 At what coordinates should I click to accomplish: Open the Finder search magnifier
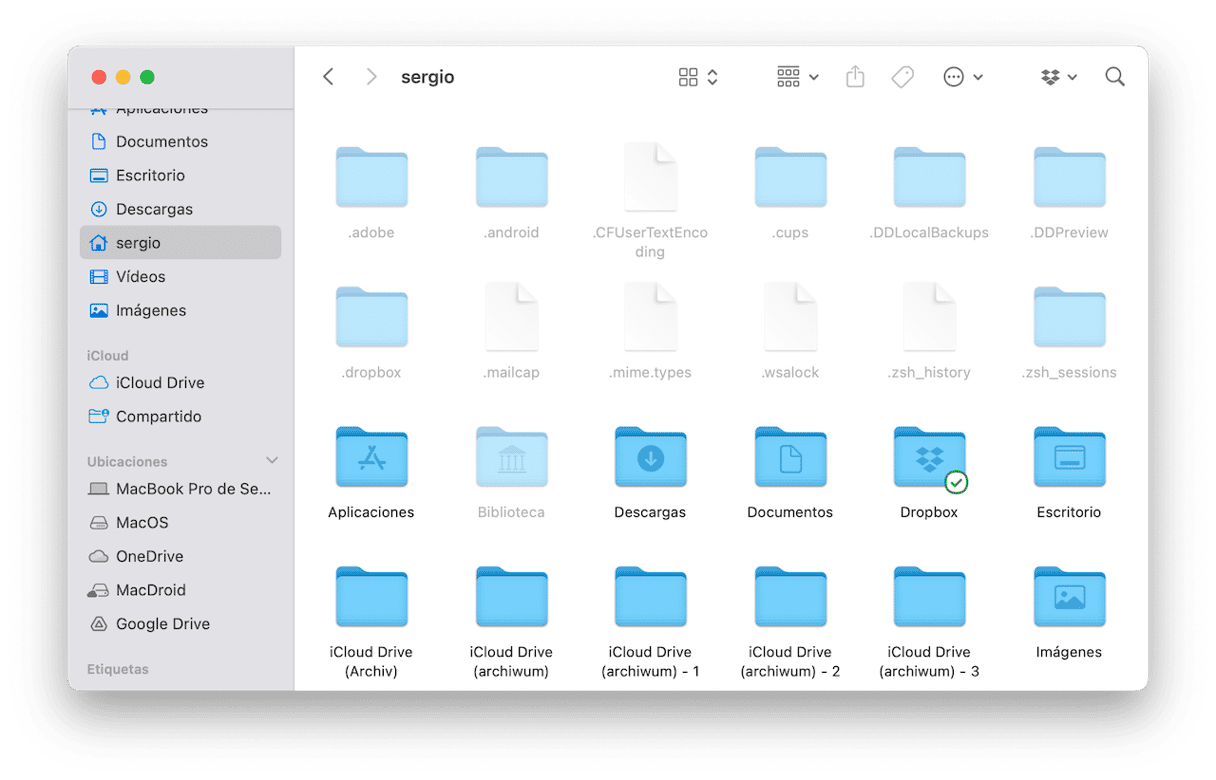[x=1114, y=77]
